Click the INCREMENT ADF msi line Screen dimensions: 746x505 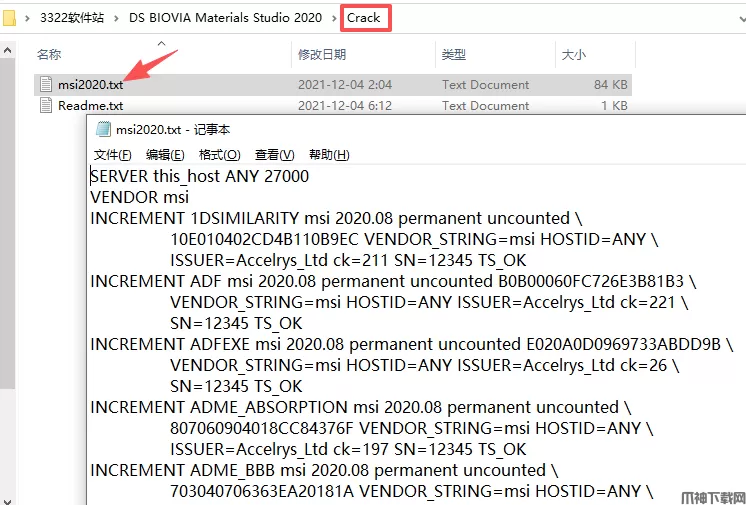pos(393,281)
